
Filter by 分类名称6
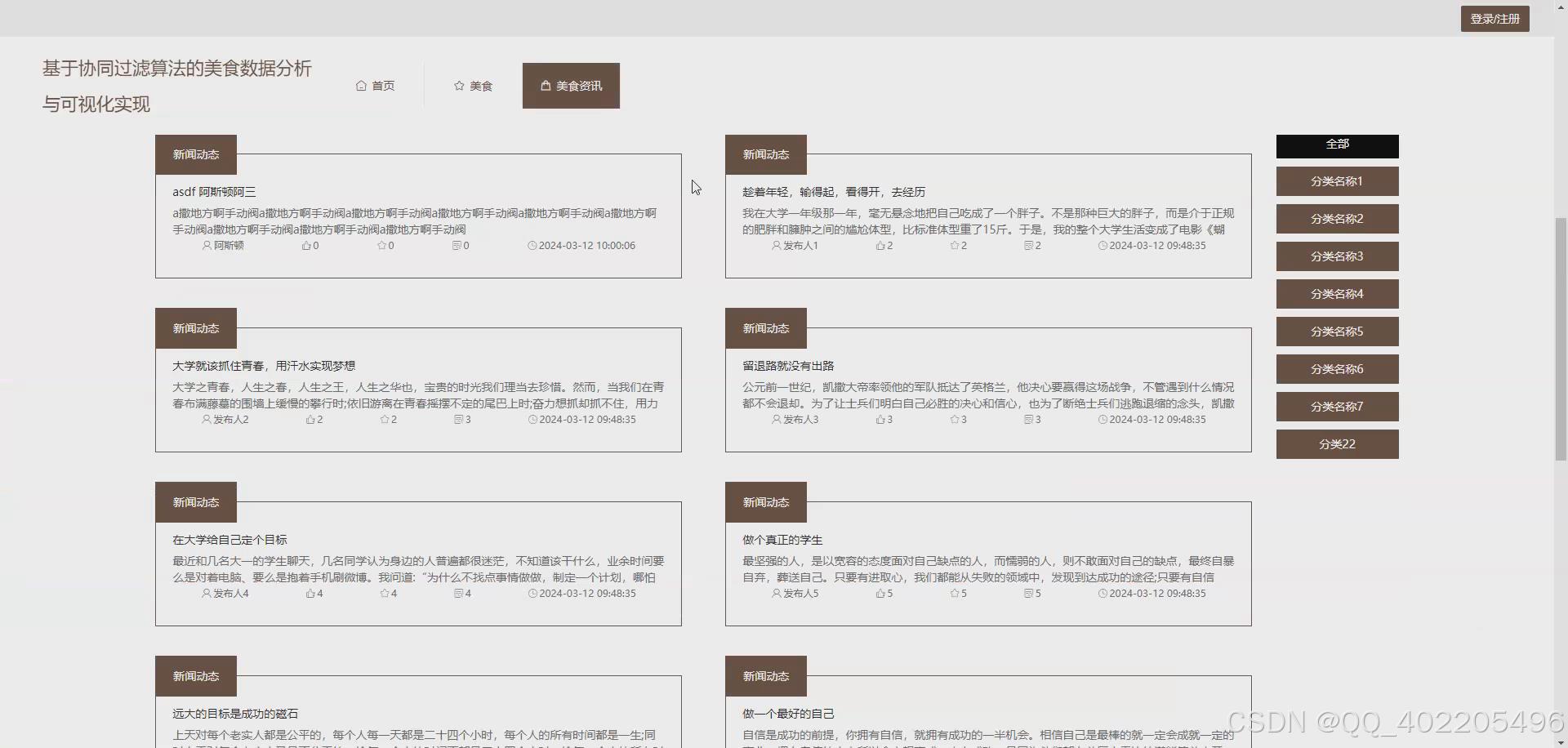click(1337, 369)
